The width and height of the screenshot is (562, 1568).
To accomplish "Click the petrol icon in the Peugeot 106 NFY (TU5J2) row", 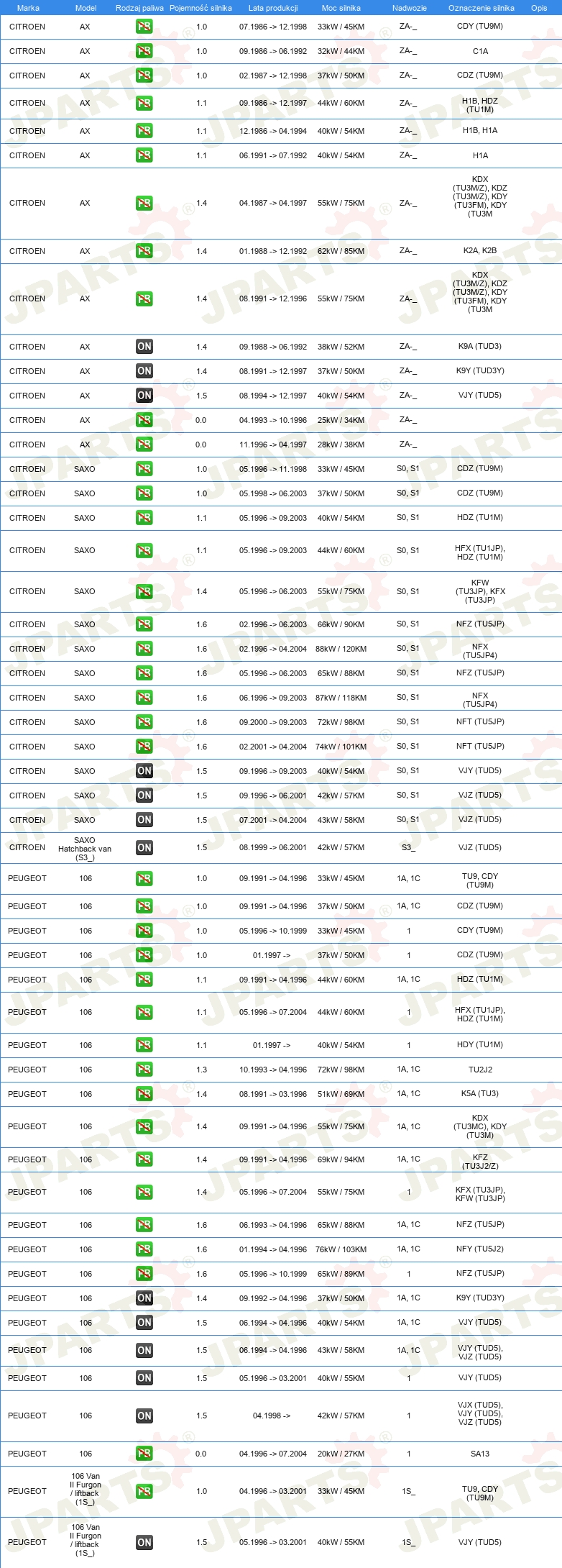I will pyautogui.click(x=144, y=1249).
